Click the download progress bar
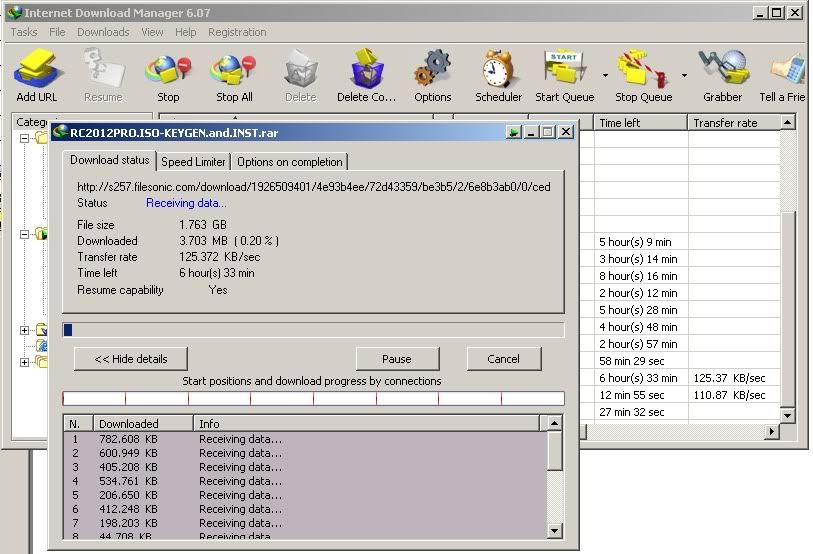 tap(313, 330)
